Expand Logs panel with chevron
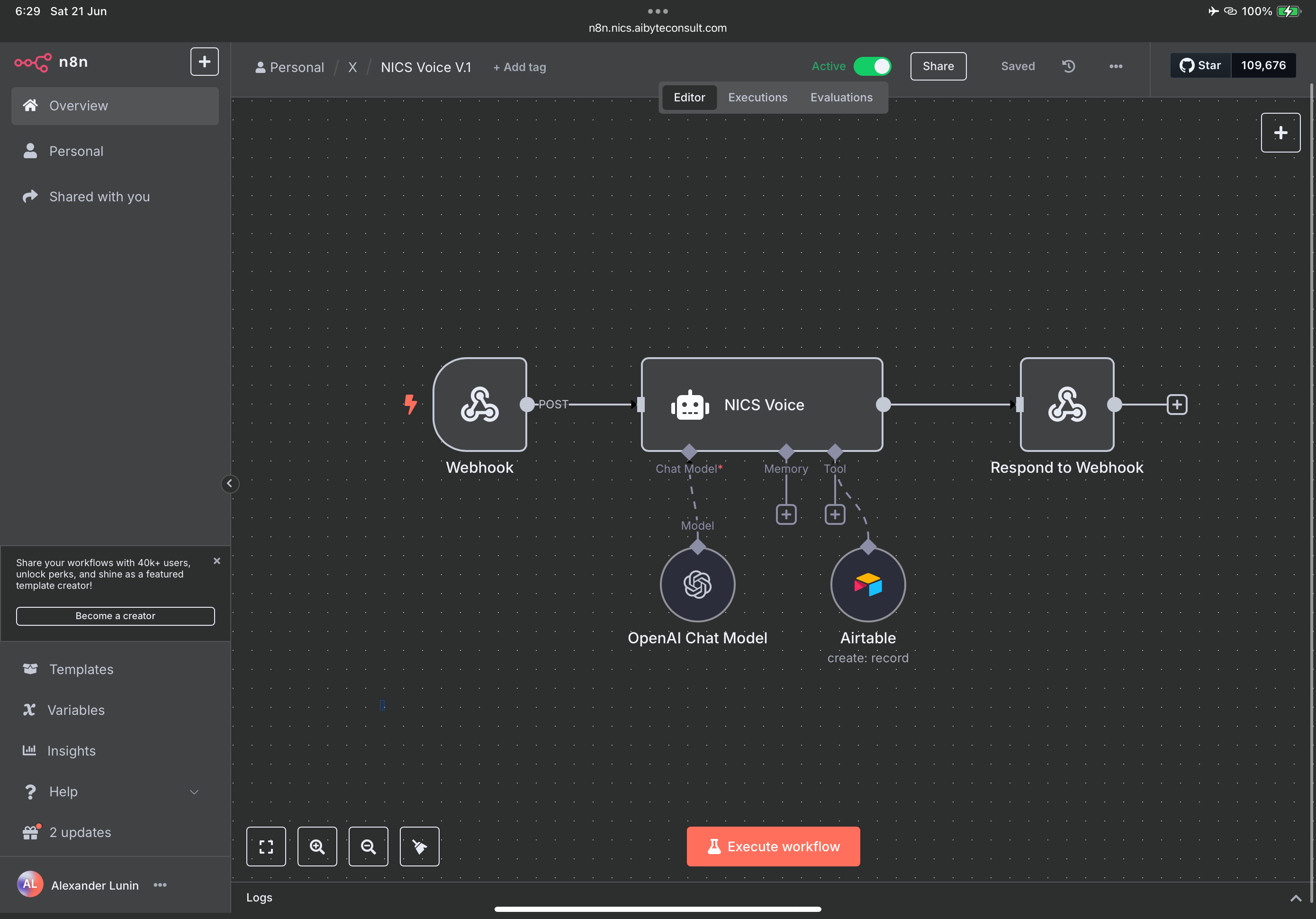1316x919 pixels. pos(1295,898)
